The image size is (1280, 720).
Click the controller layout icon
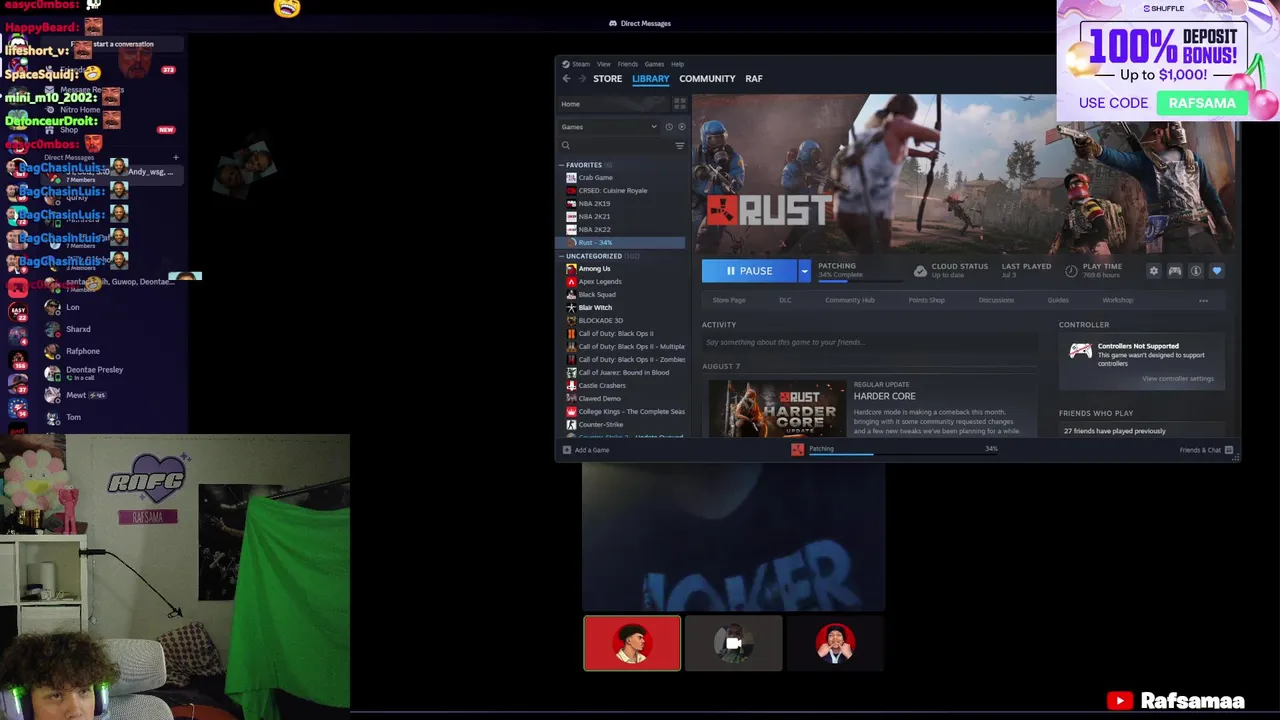tap(1175, 271)
